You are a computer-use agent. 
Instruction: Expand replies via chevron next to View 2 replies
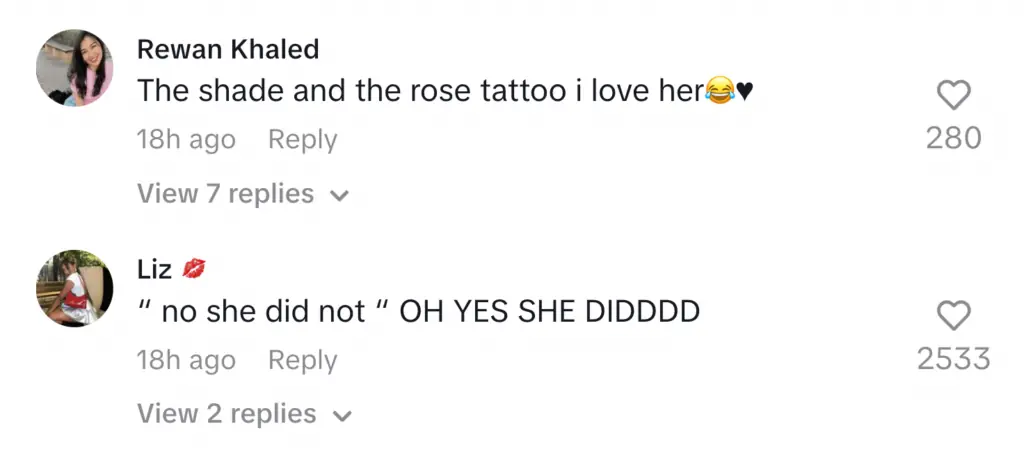(x=343, y=415)
